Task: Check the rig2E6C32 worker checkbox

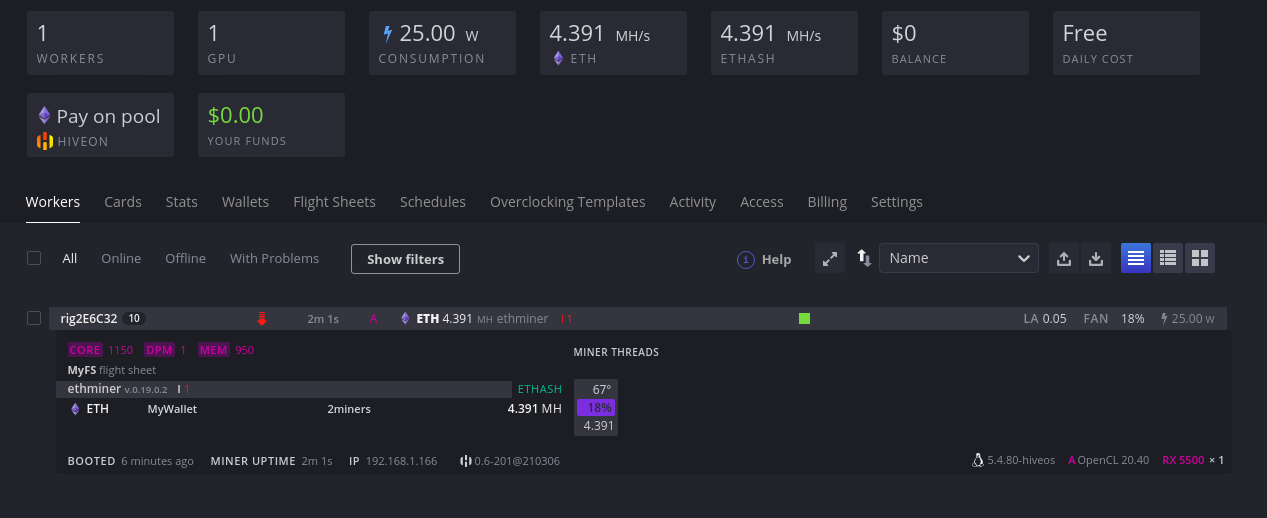Action: coord(34,318)
